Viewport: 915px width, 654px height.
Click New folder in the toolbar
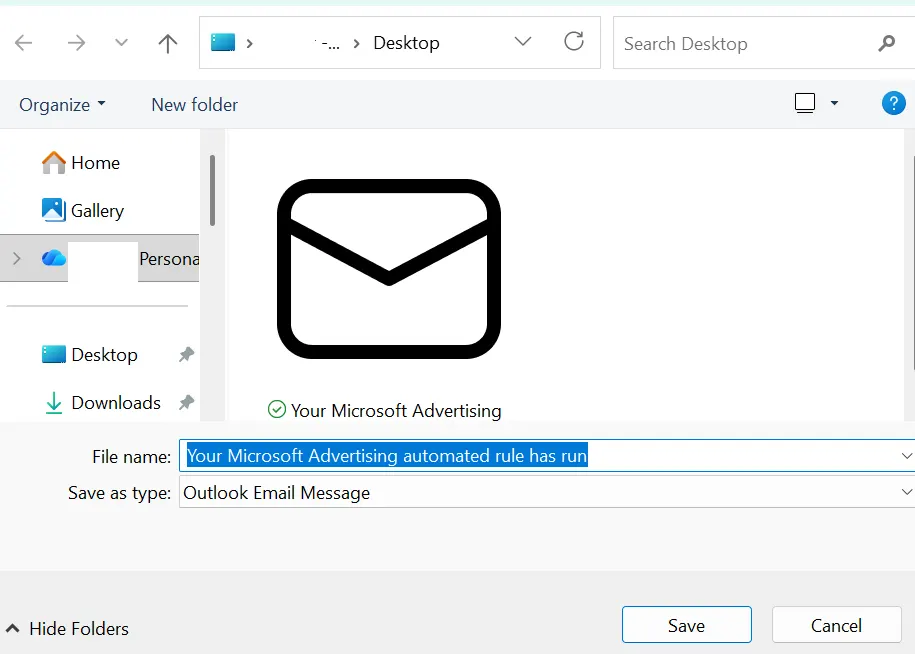194,104
